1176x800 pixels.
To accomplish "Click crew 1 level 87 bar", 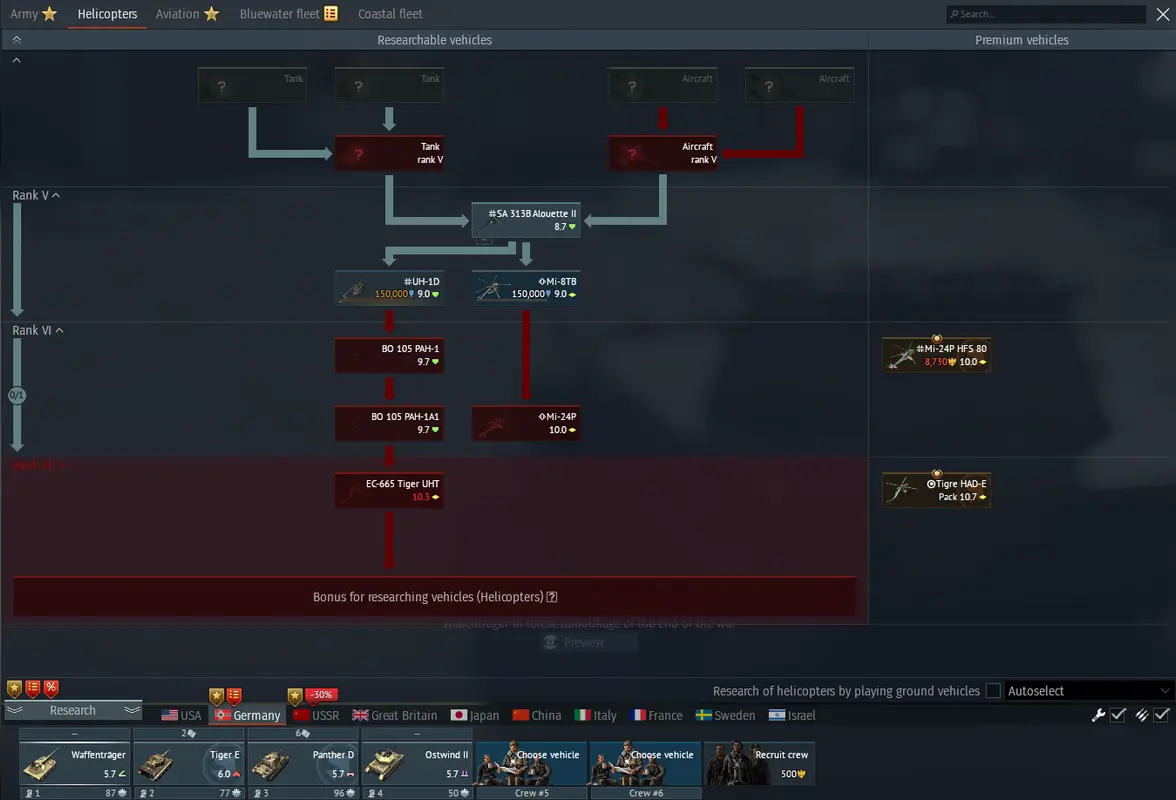I will (74, 793).
